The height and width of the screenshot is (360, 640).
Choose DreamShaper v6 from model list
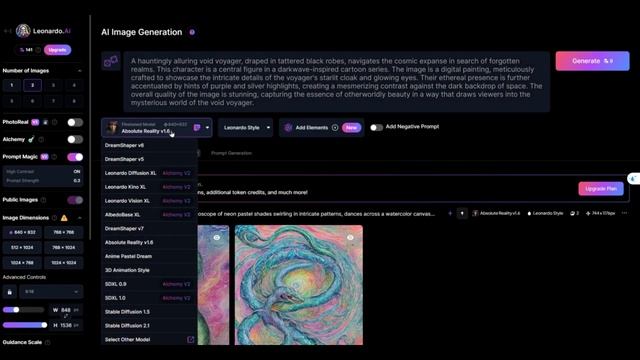(x=149, y=145)
